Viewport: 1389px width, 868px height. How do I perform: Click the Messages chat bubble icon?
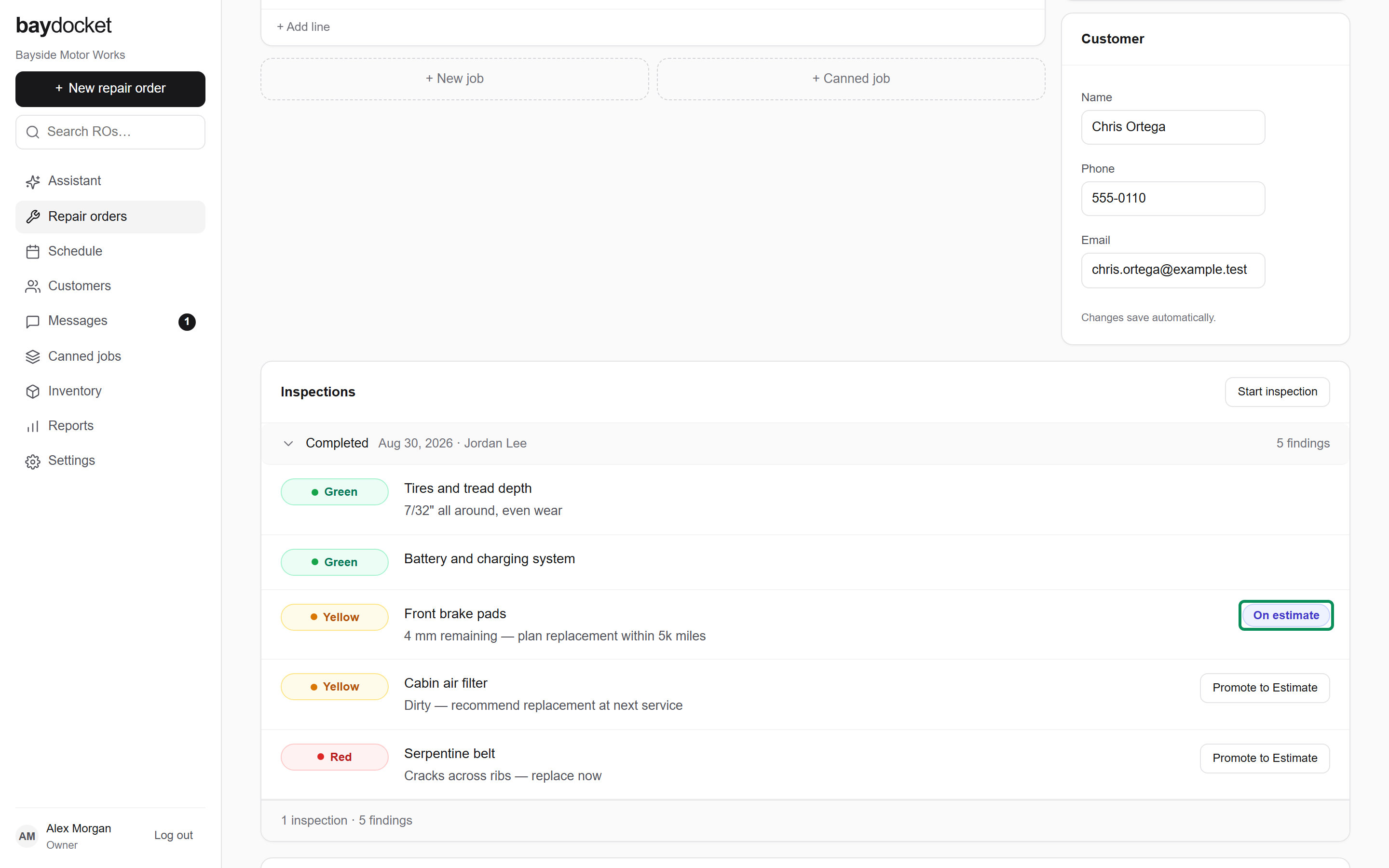[x=33, y=322]
